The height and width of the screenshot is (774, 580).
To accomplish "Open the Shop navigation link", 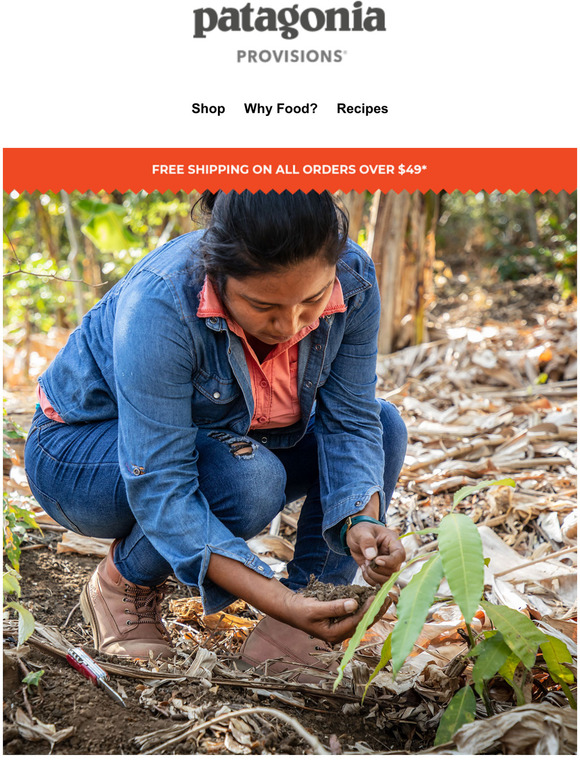I will 208,109.
